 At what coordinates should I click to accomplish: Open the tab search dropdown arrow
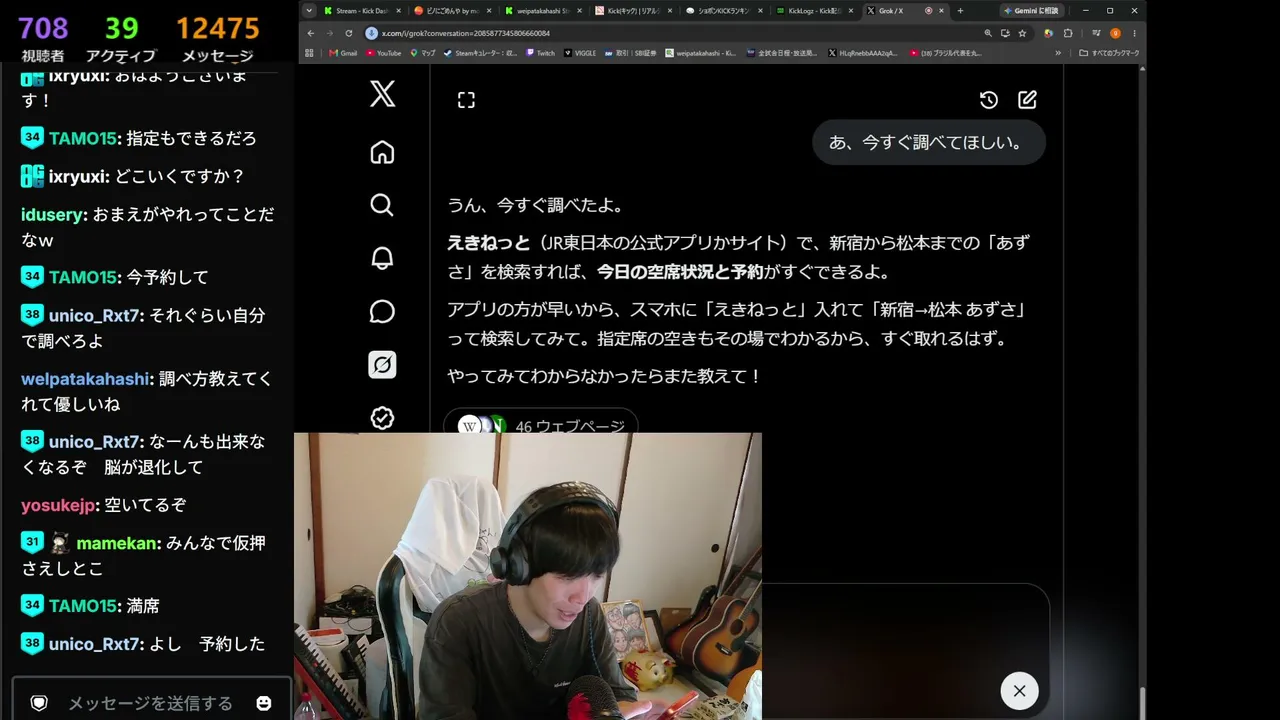[x=309, y=11]
